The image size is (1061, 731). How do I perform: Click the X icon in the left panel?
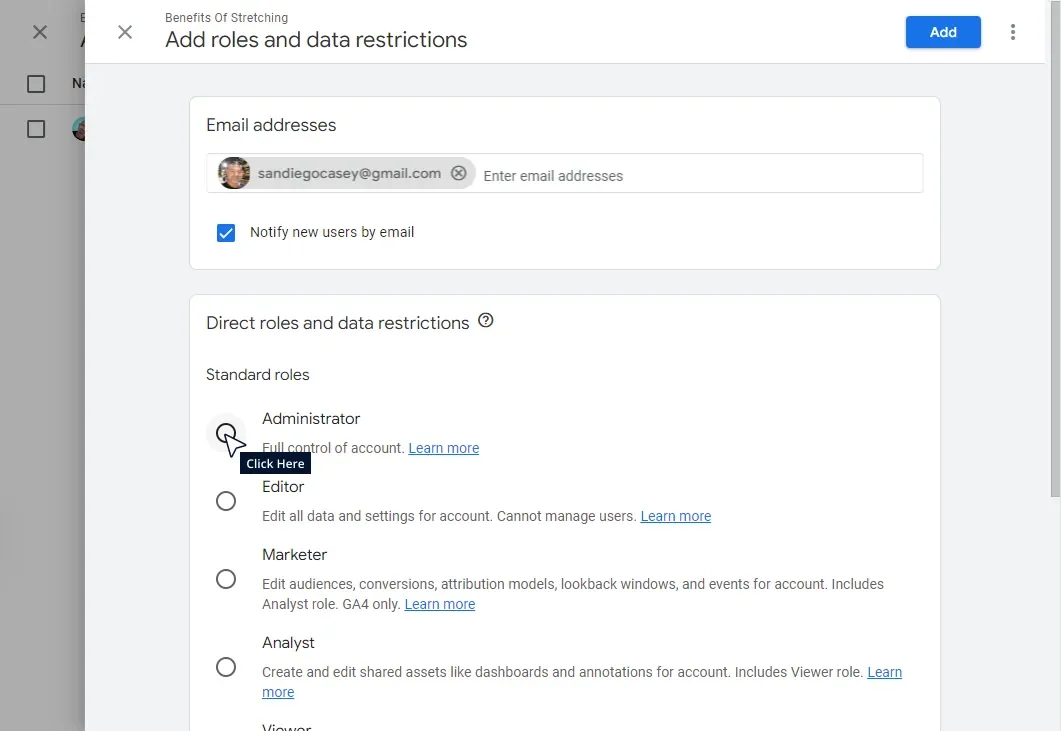[39, 32]
